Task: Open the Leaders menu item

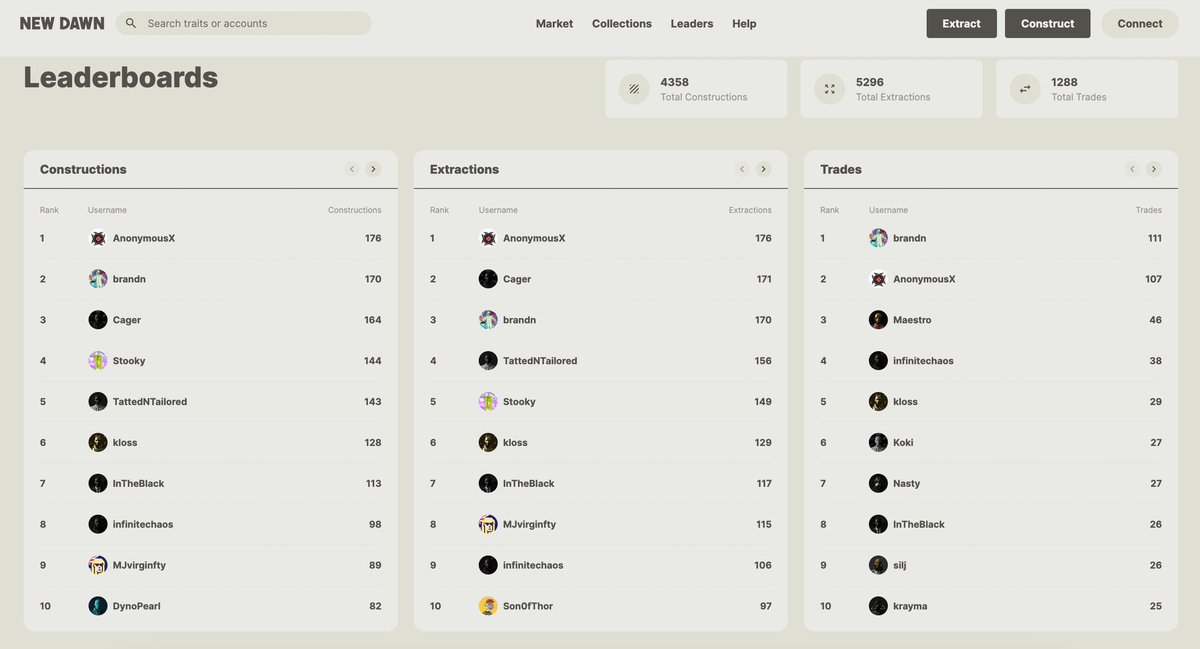Action: click(x=692, y=23)
